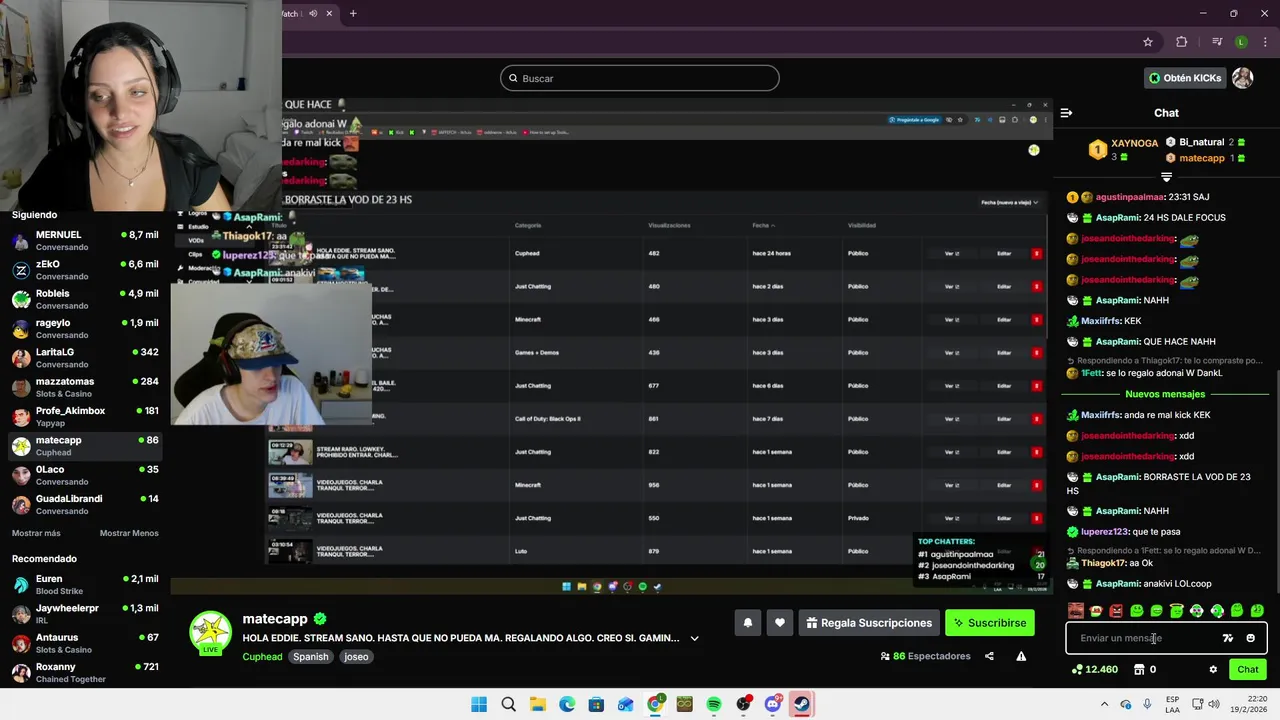Viewport: 1280px width, 720px height.
Task: Open Euren in Recomendado list
Action: (85, 585)
